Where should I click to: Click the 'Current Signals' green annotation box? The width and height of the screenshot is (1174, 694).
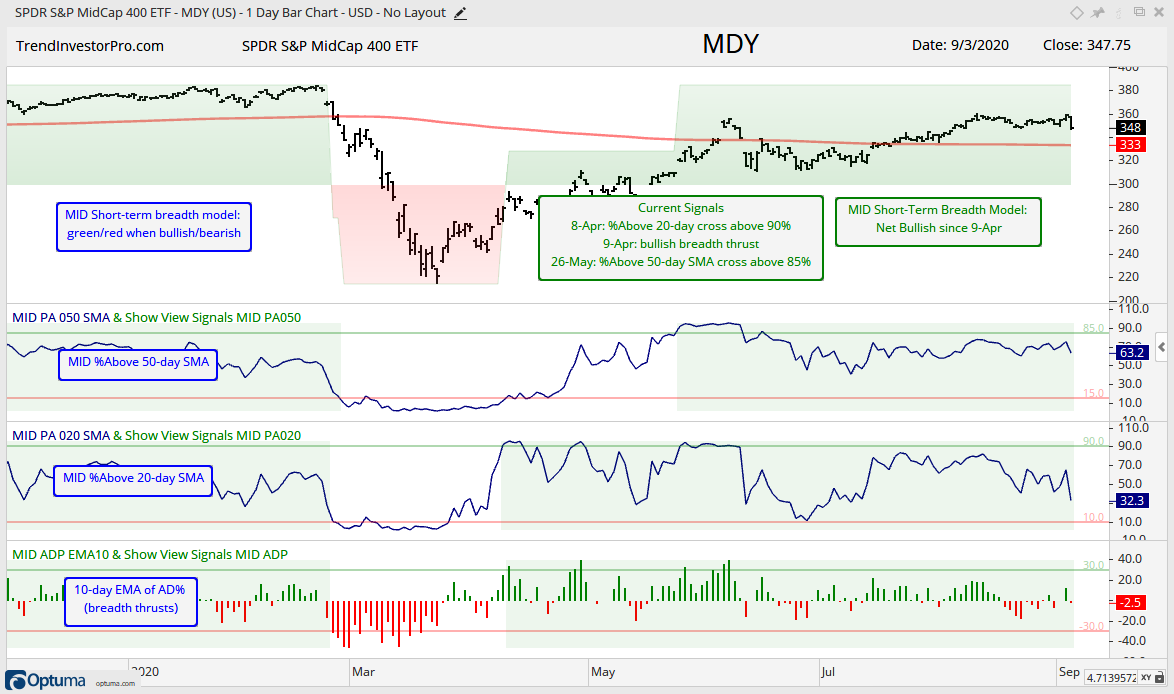coord(681,238)
